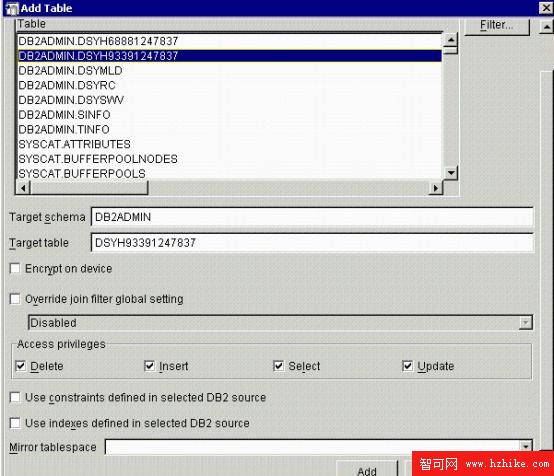Select table DB2ADMIN.DSYH68881247837
Viewport: 554px width, 476px height.
[x=229, y=41]
